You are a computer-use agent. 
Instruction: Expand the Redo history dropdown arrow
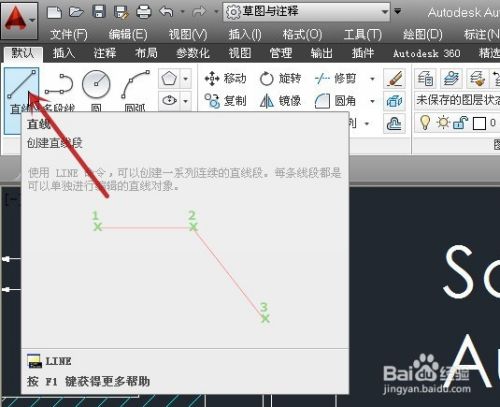pos(216,12)
